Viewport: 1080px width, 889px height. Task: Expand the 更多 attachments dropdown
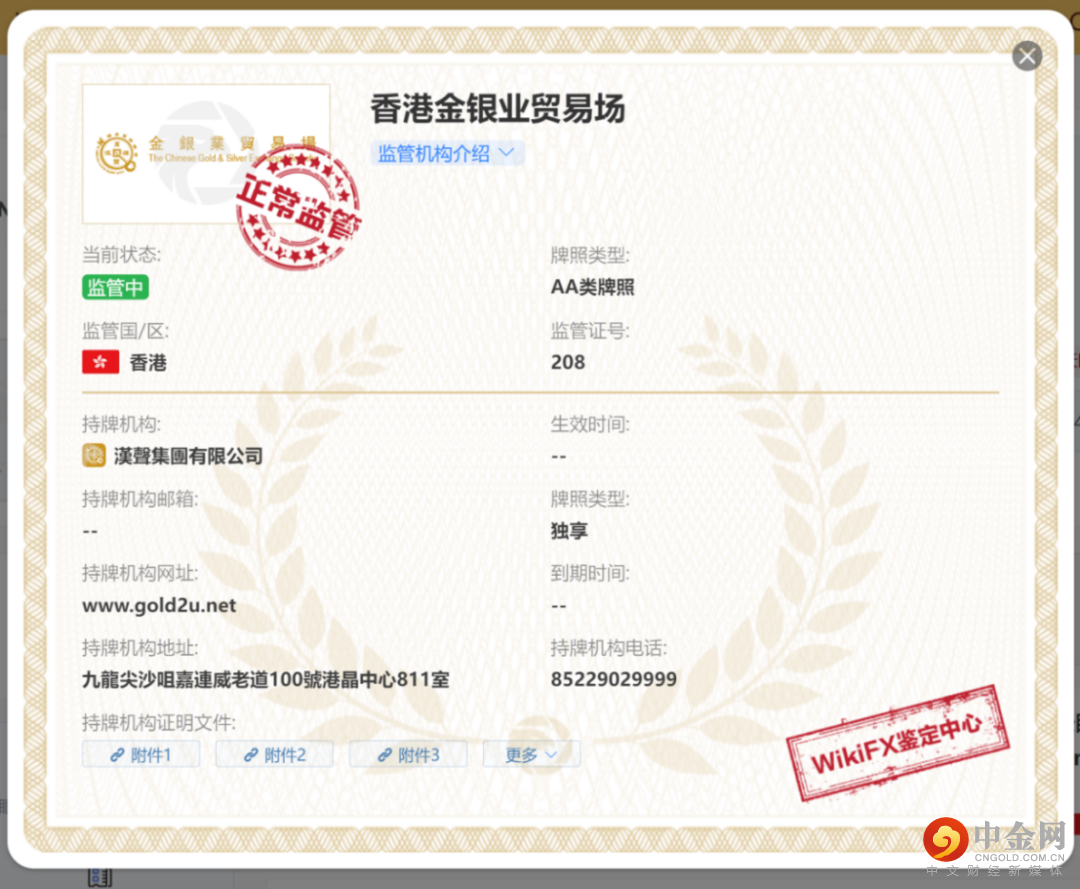tap(531, 754)
